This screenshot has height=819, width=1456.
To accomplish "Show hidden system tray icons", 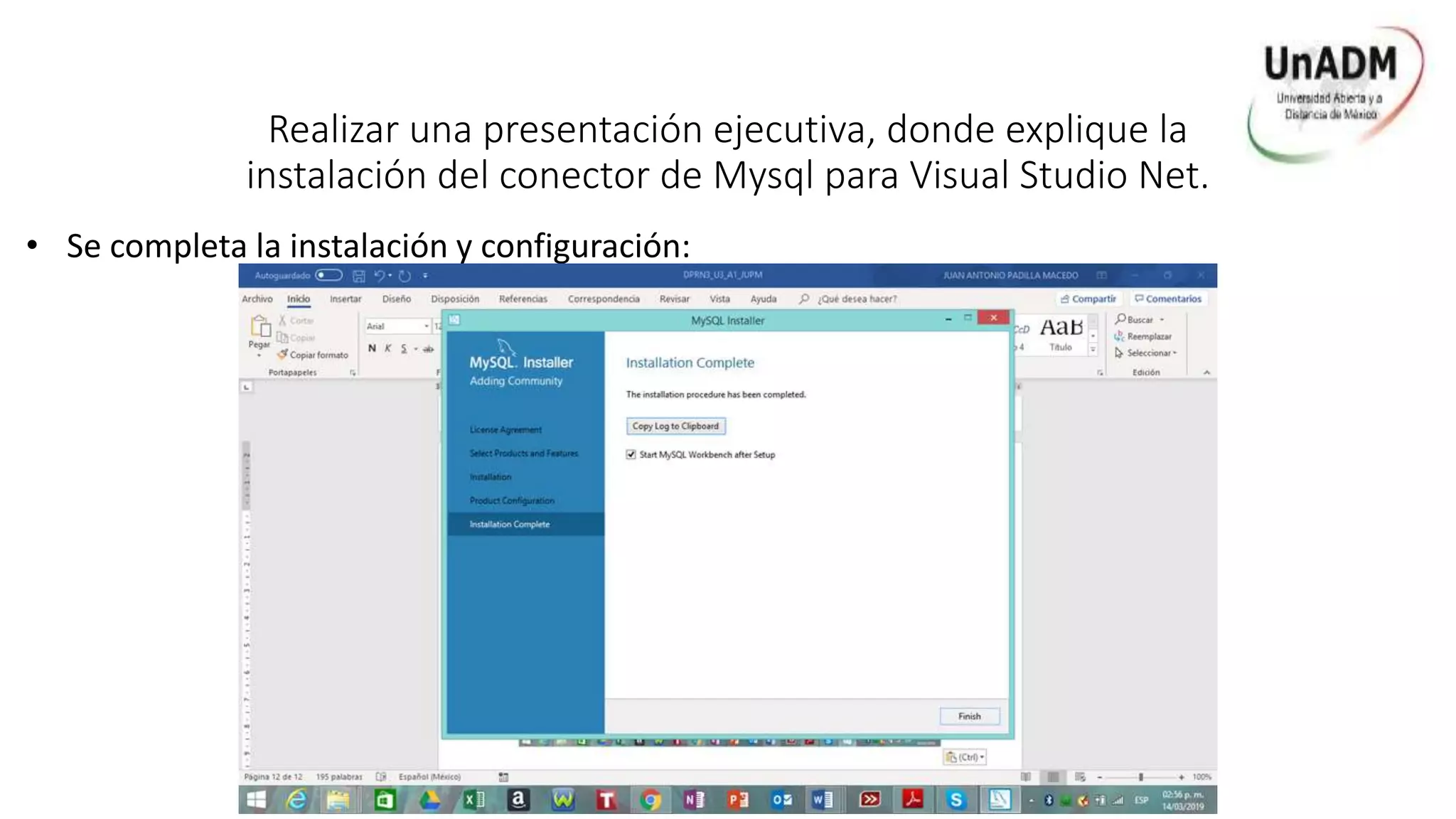I will 1031,801.
